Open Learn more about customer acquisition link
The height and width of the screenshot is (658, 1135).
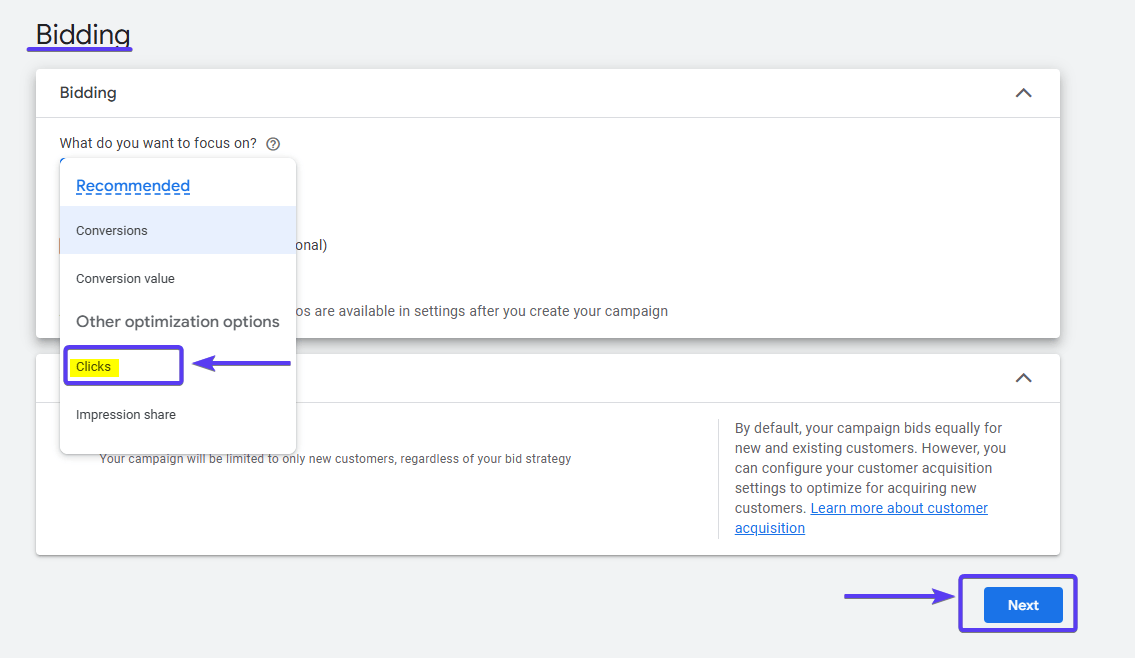pos(898,509)
